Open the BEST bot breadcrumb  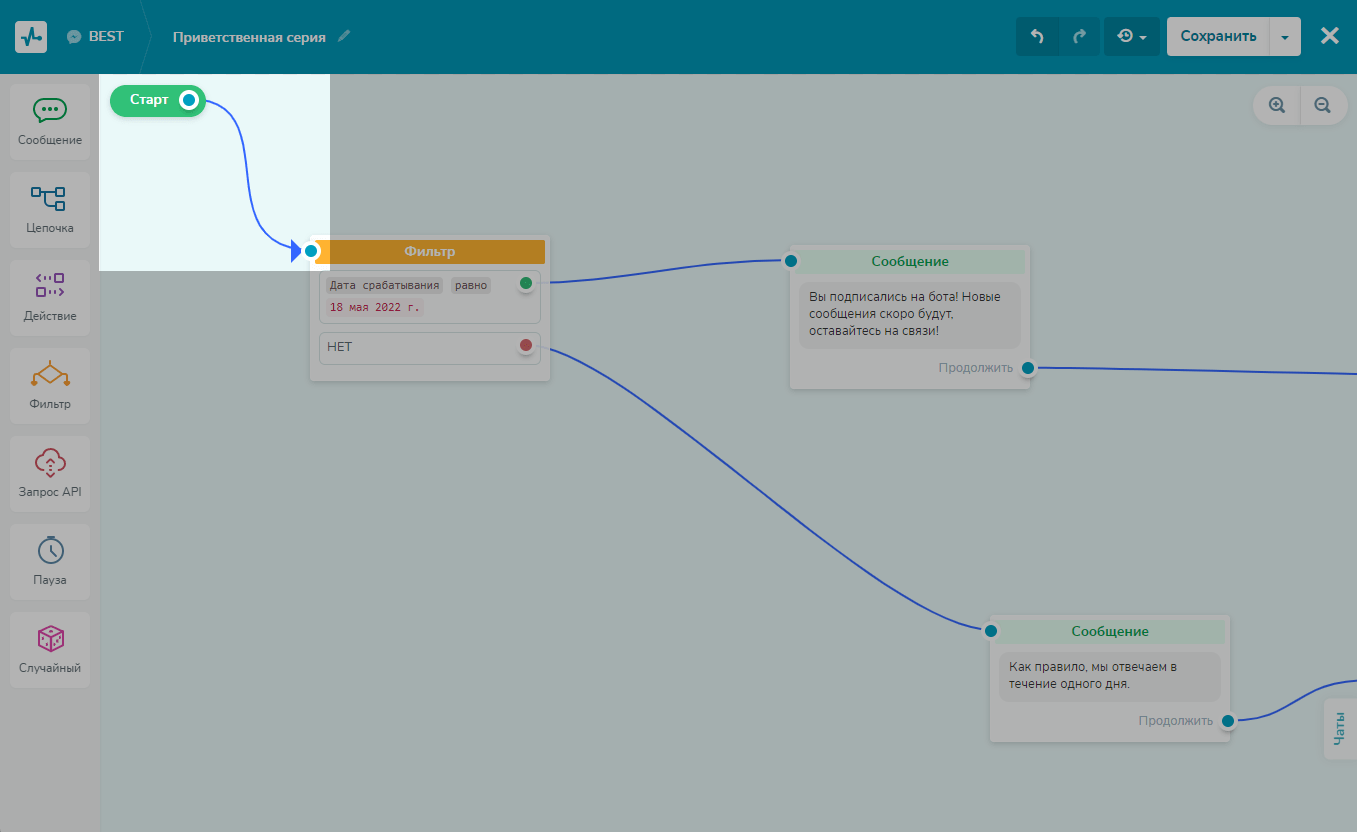[96, 36]
